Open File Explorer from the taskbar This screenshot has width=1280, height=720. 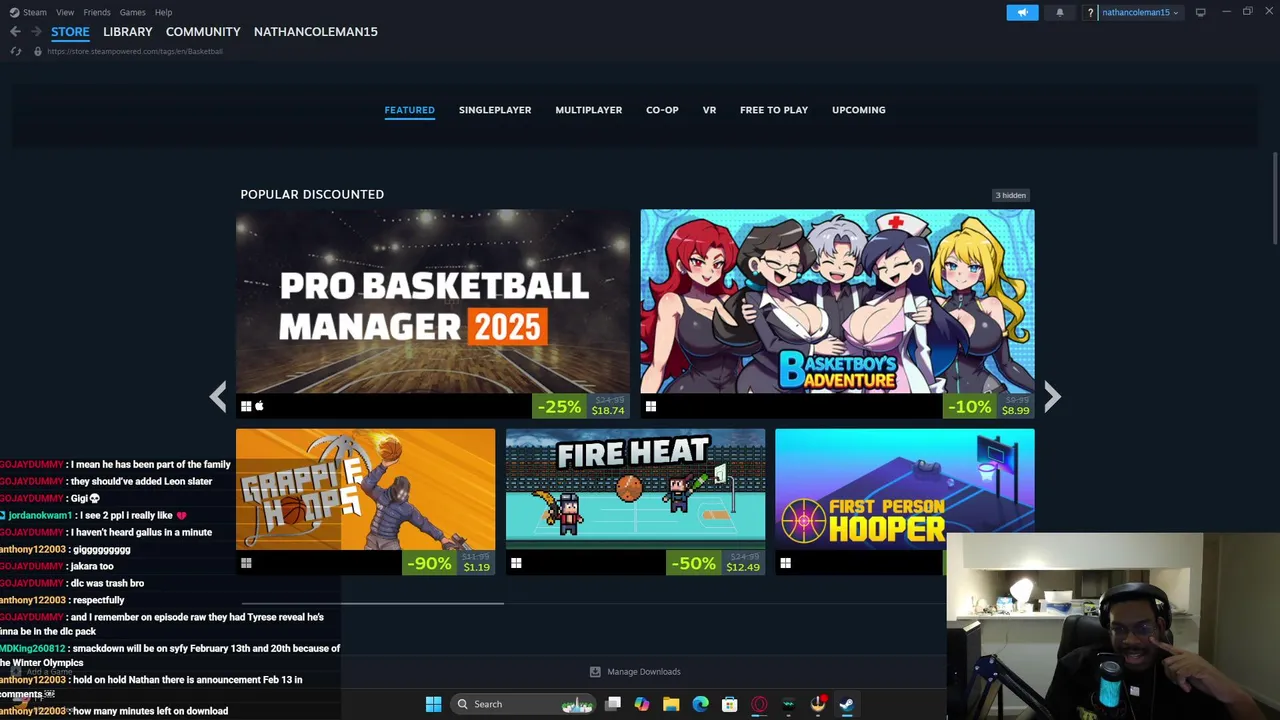coord(671,704)
